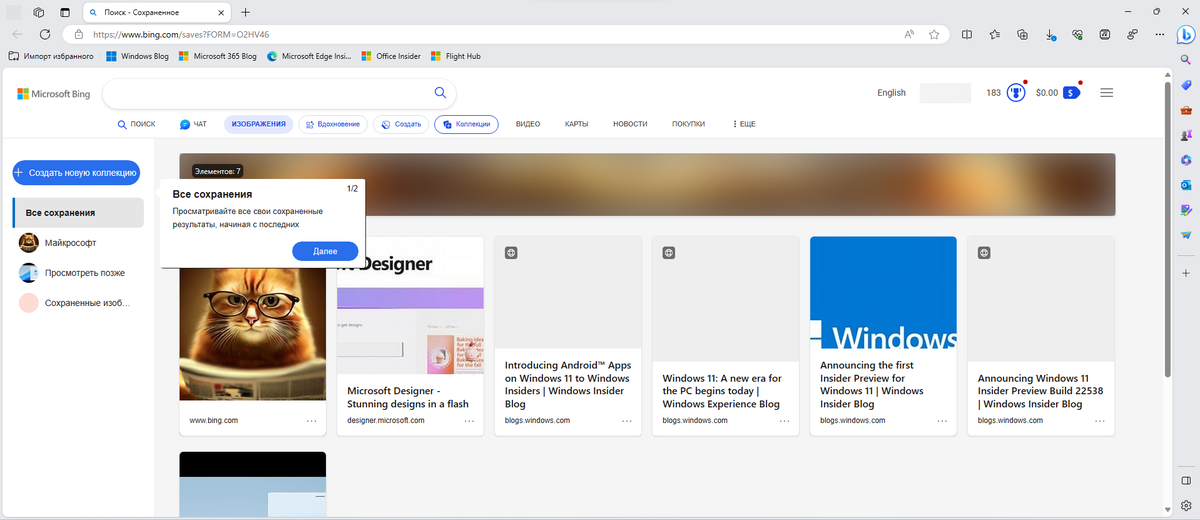Open the Downloads toolbar icon
This screenshot has width=1200, height=520.
[x=1050, y=34]
